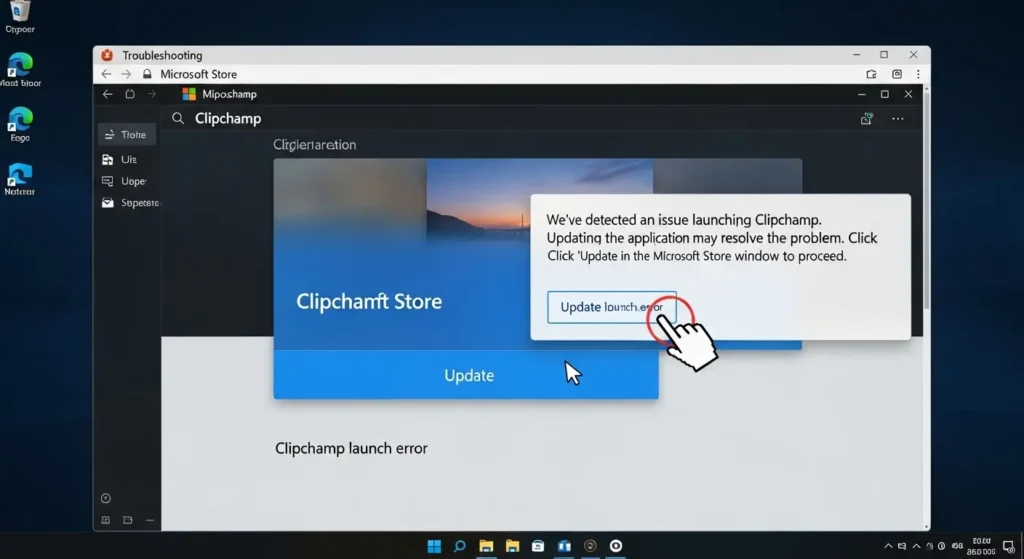1024x559 pixels.
Task: Expand the system tray hidden icons chevron
Action: tap(888, 546)
